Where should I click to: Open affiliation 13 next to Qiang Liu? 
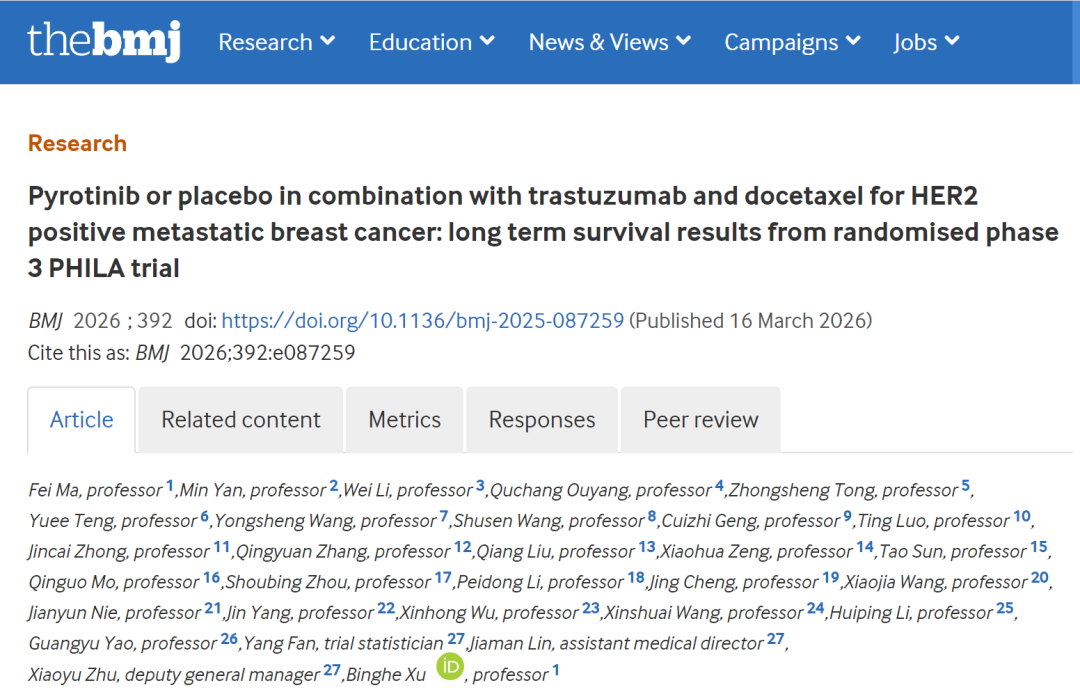point(647,548)
